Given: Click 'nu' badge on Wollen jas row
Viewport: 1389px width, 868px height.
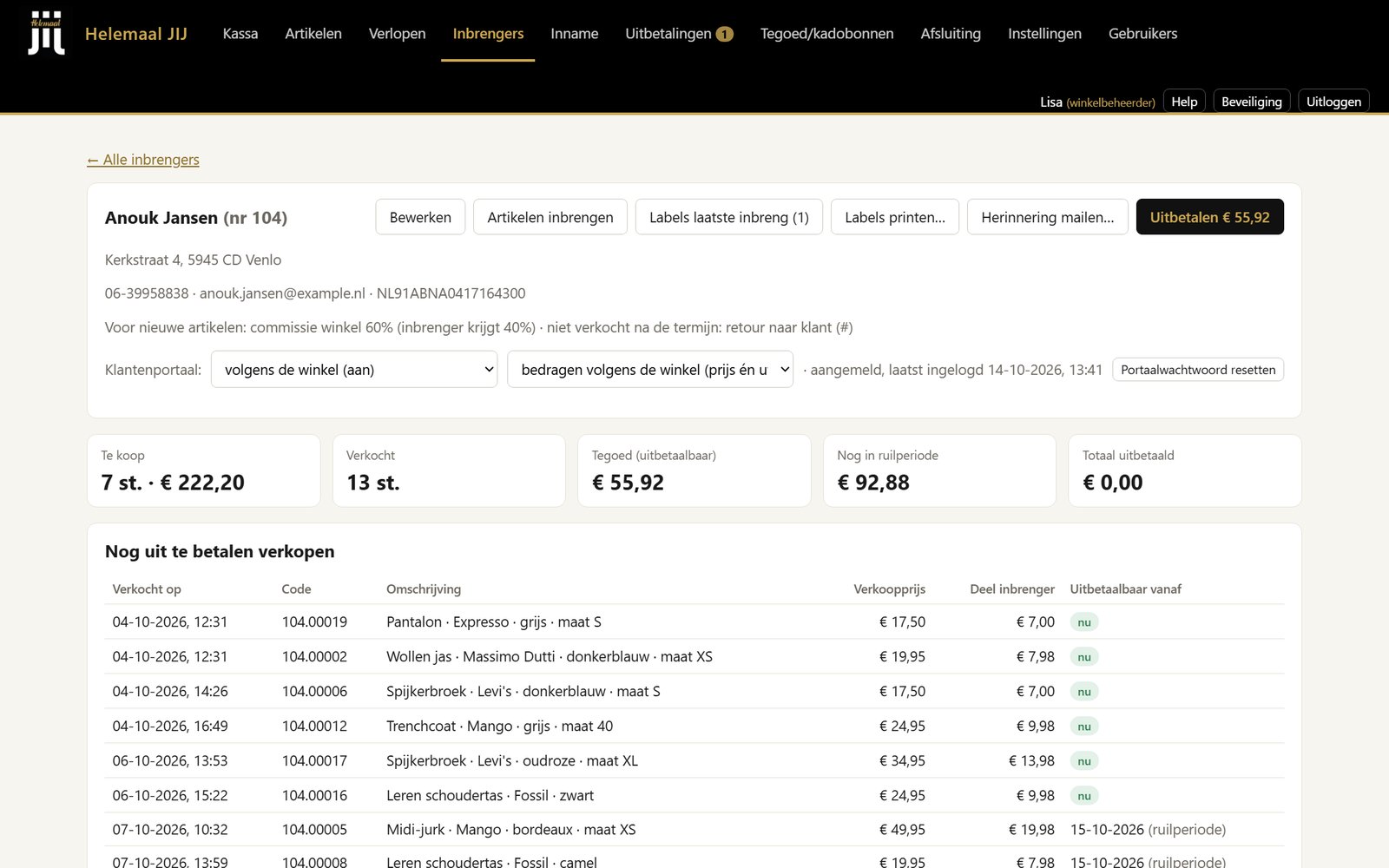Looking at the screenshot, I should coord(1084,657).
